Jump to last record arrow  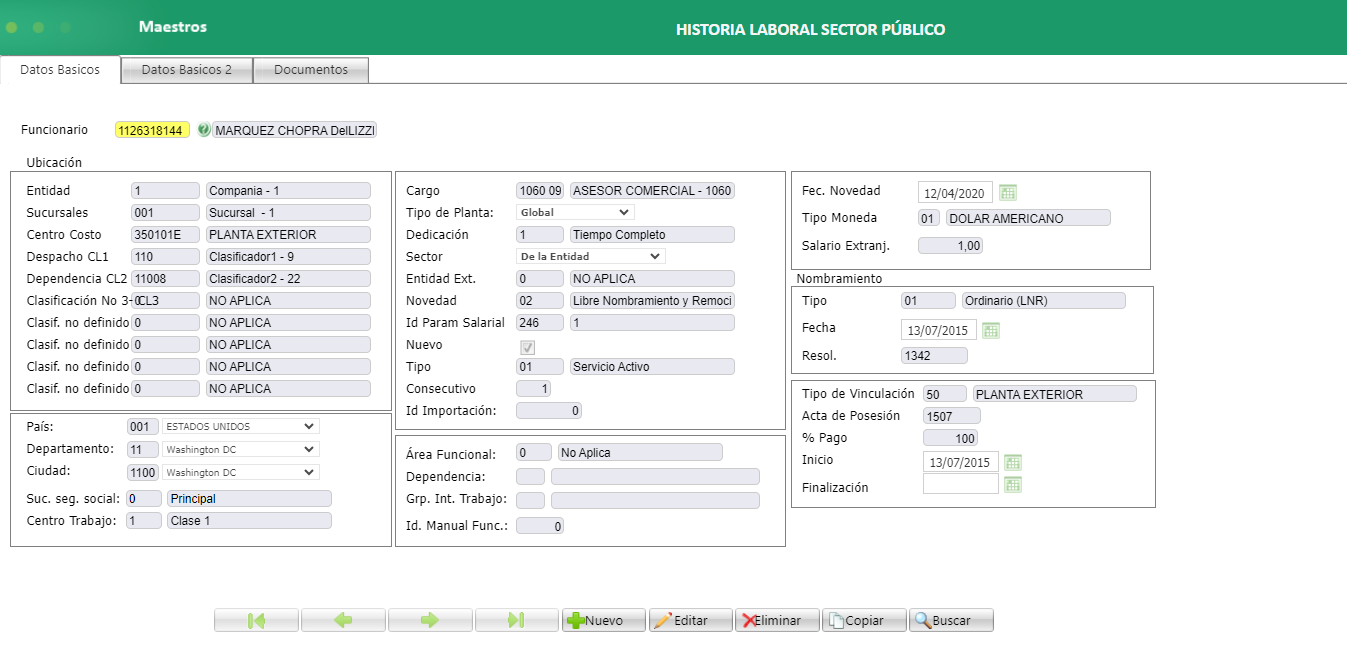tap(516, 621)
